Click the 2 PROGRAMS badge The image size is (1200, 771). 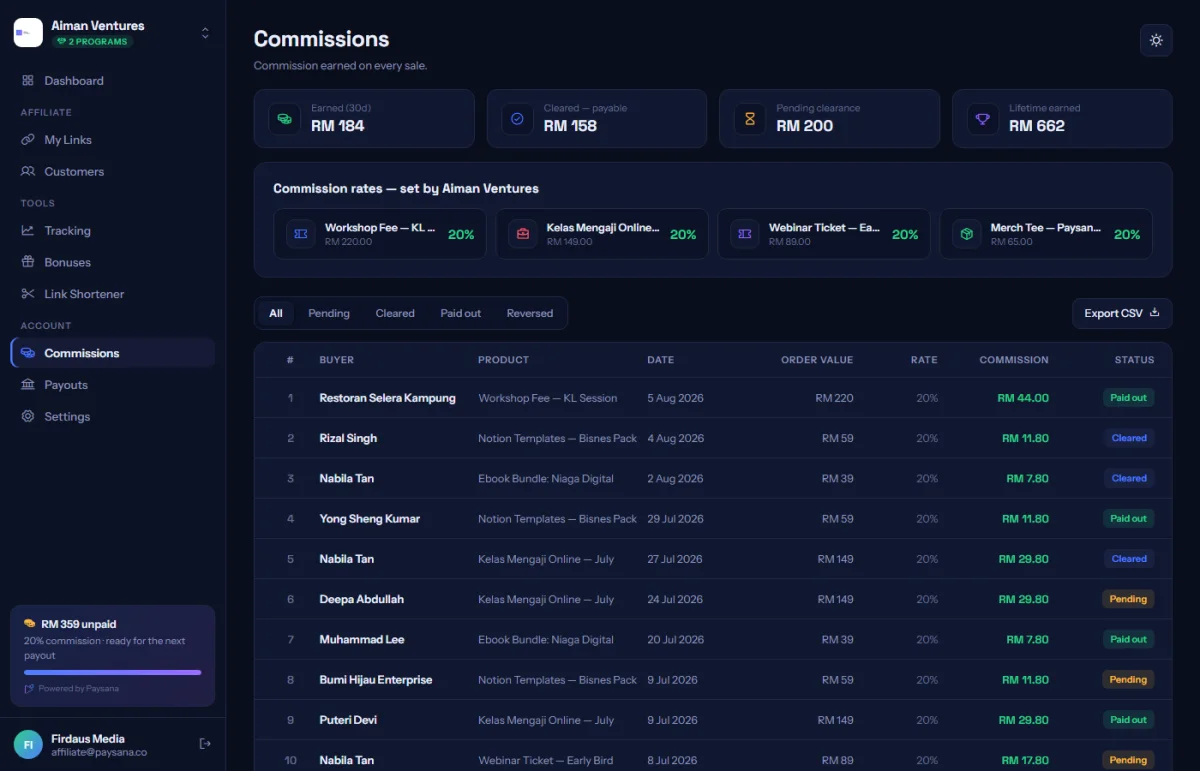92,42
